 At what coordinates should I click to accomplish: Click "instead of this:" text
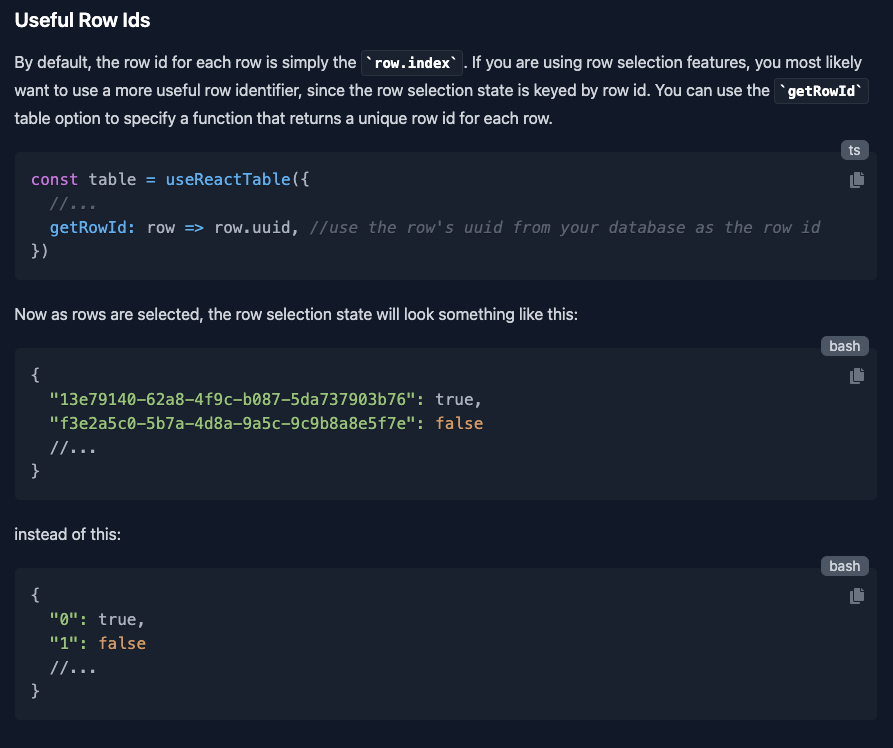coord(68,534)
